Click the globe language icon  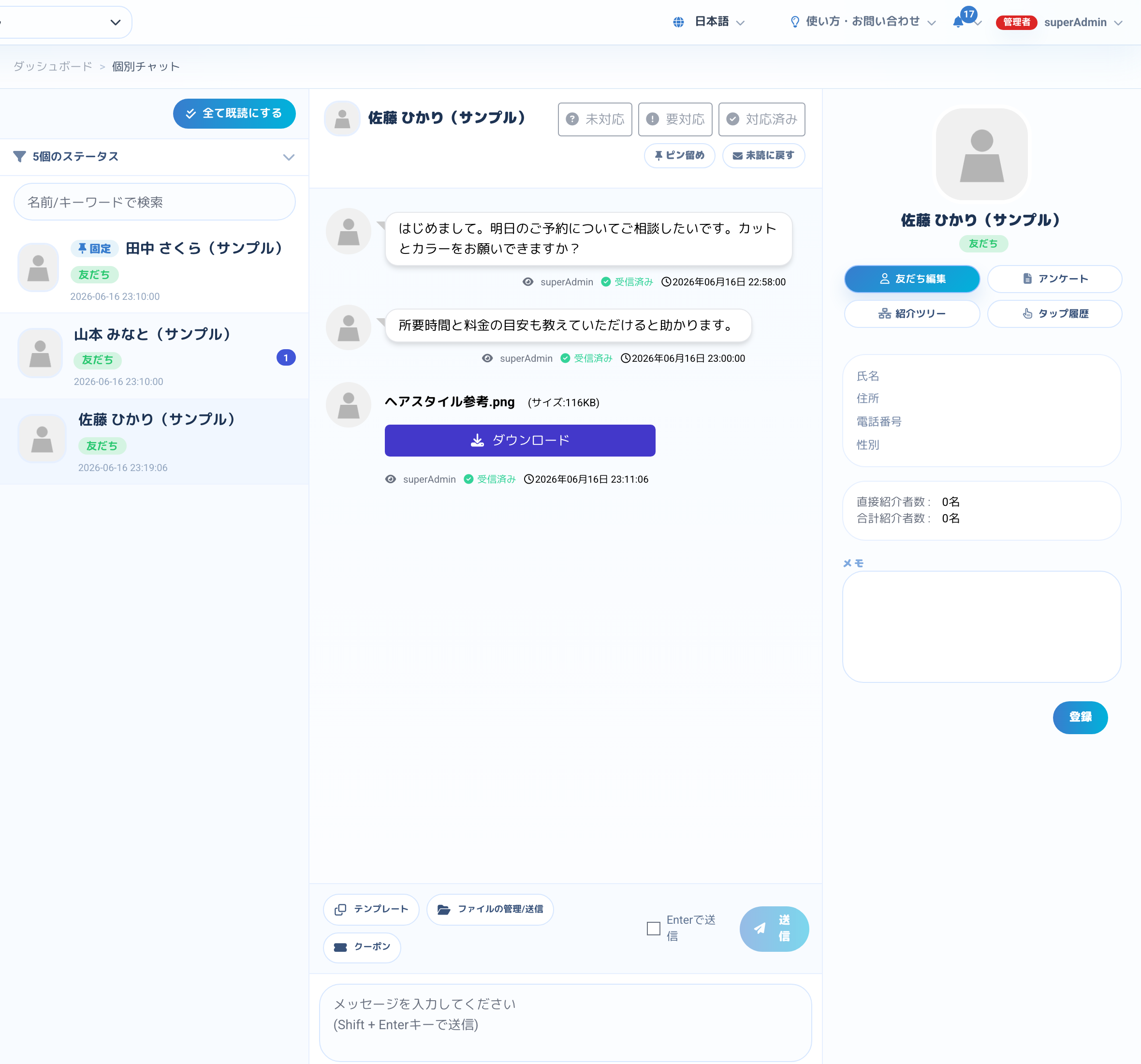(678, 22)
